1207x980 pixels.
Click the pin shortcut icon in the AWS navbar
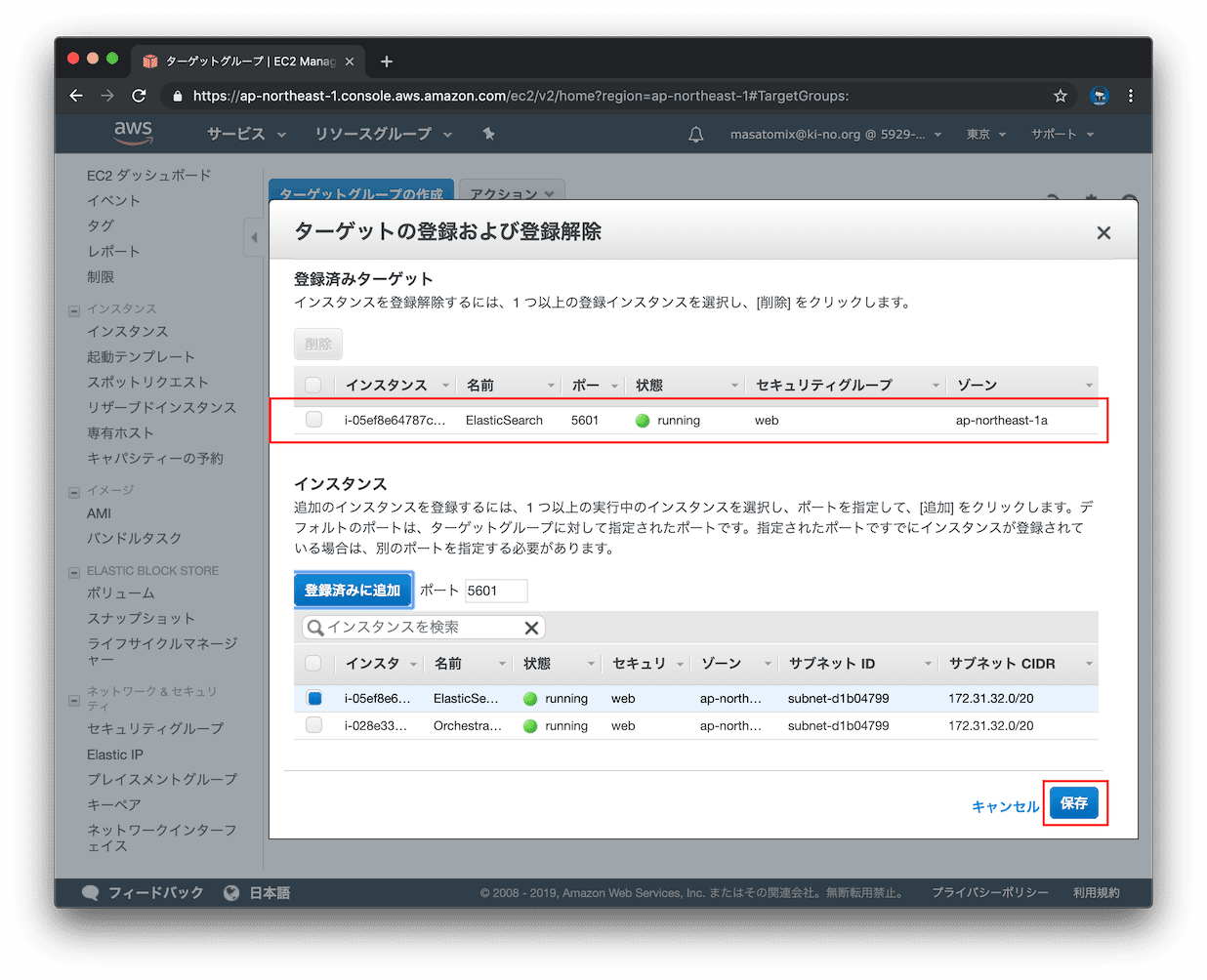[488, 134]
